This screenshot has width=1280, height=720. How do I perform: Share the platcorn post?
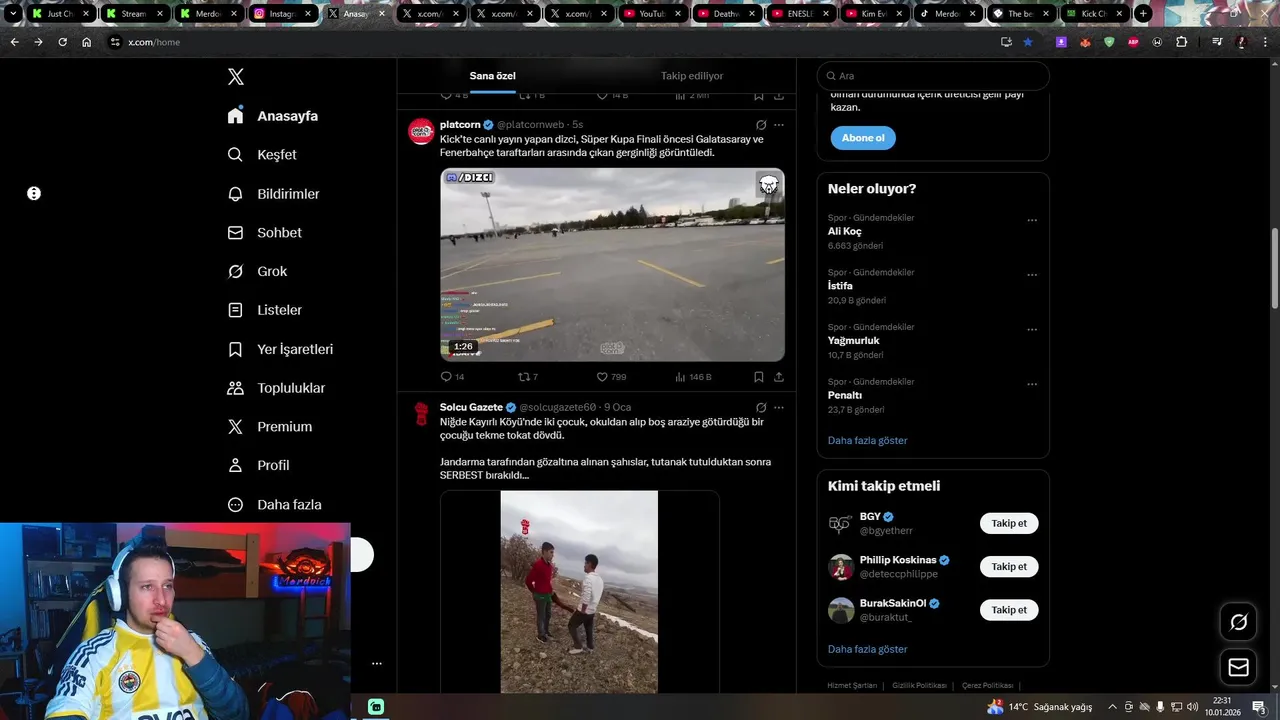779,377
